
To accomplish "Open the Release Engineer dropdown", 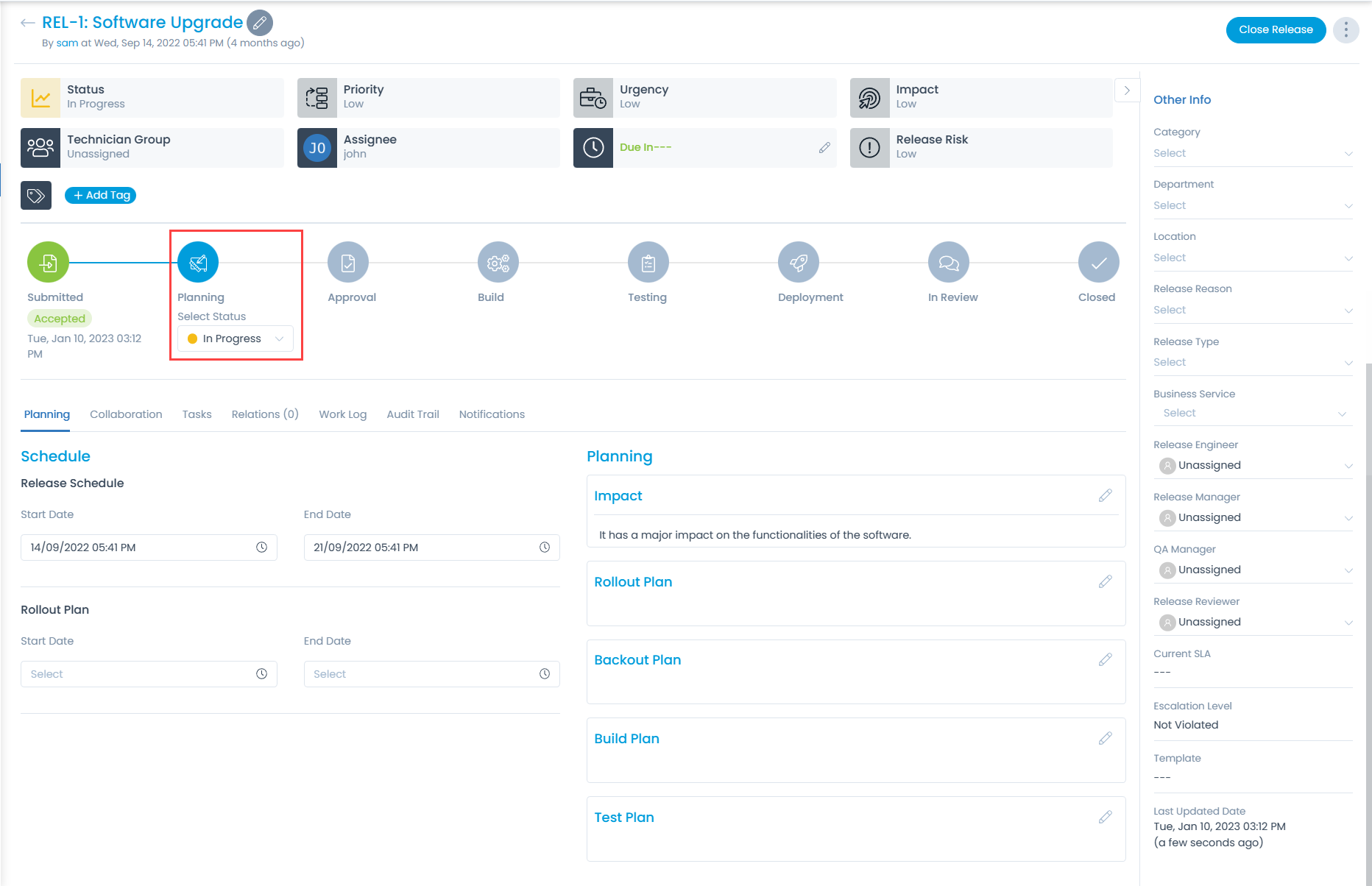I will coord(1252,465).
